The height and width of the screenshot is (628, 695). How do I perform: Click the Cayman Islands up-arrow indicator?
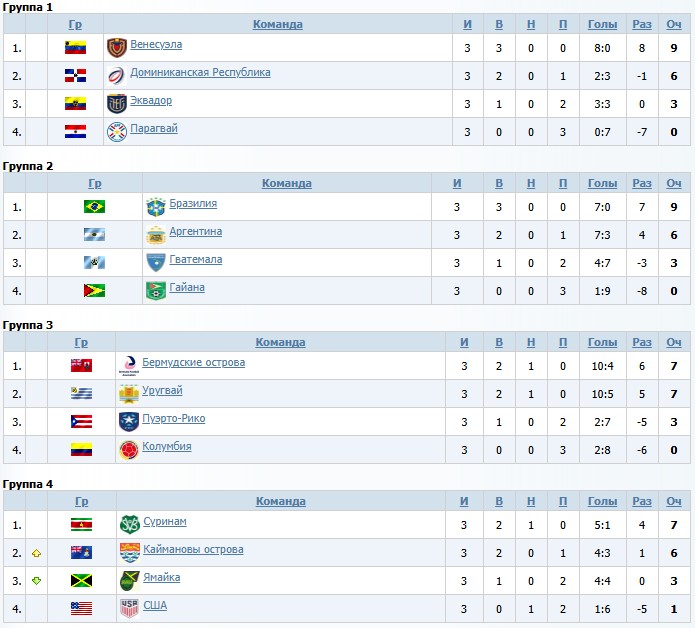[x=36, y=552]
